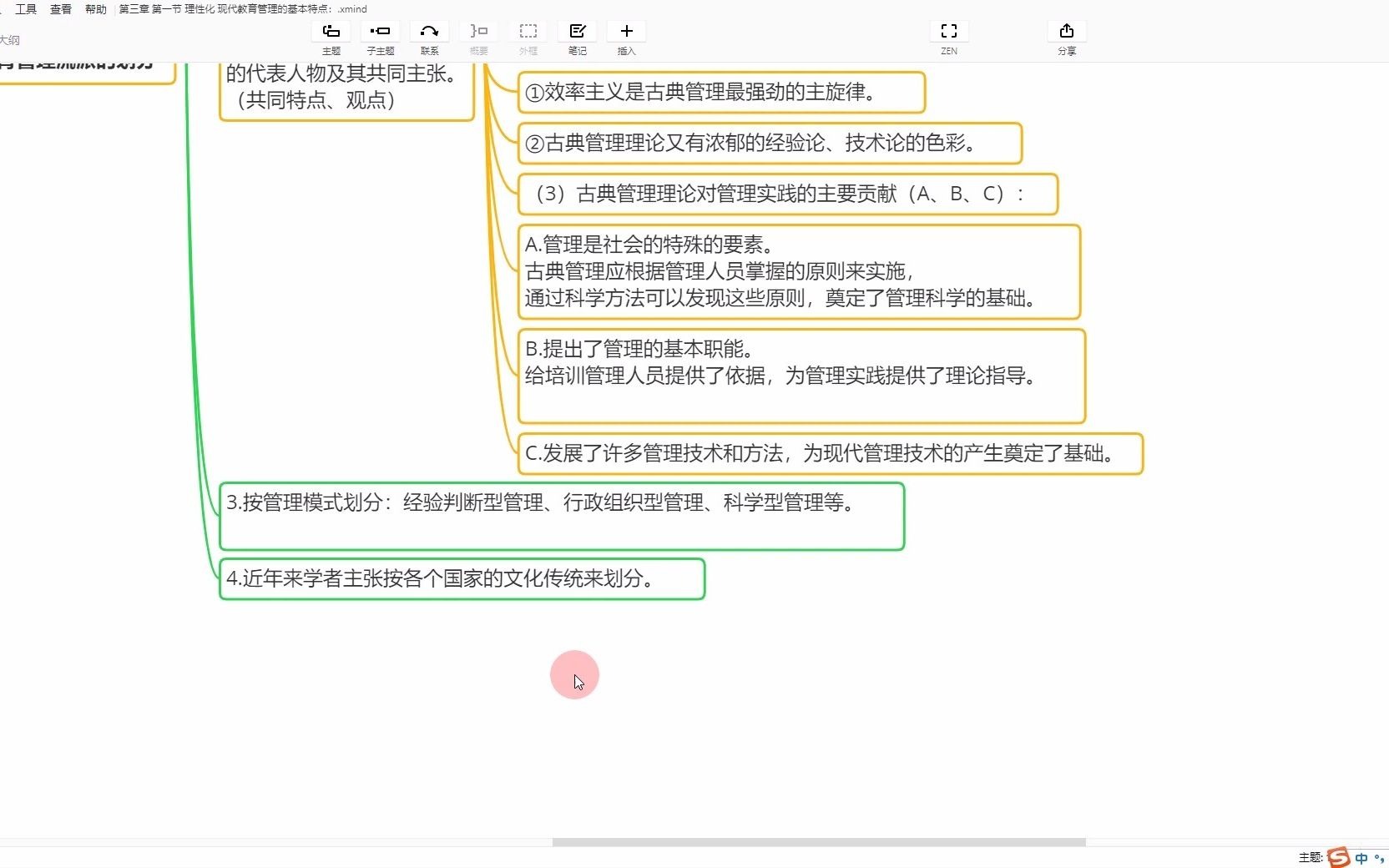The image size is (1389, 868).
Task: Open the Notes (笔记) tool
Action: (x=578, y=32)
